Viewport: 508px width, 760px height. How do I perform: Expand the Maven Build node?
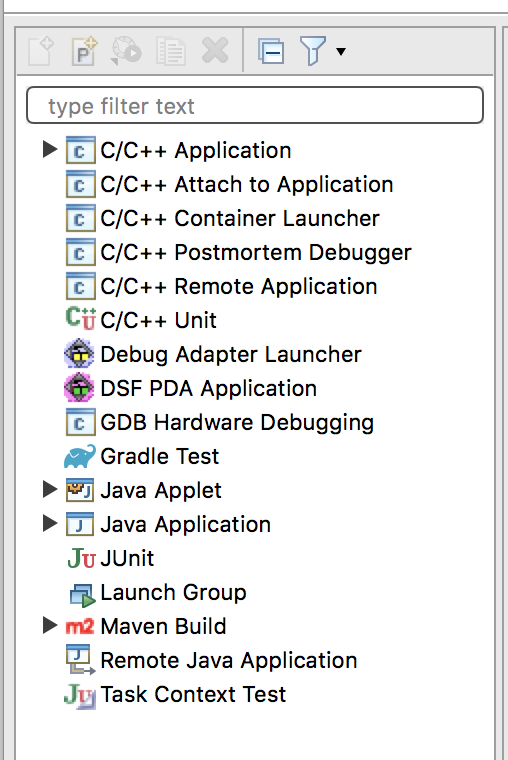coord(50,625)
